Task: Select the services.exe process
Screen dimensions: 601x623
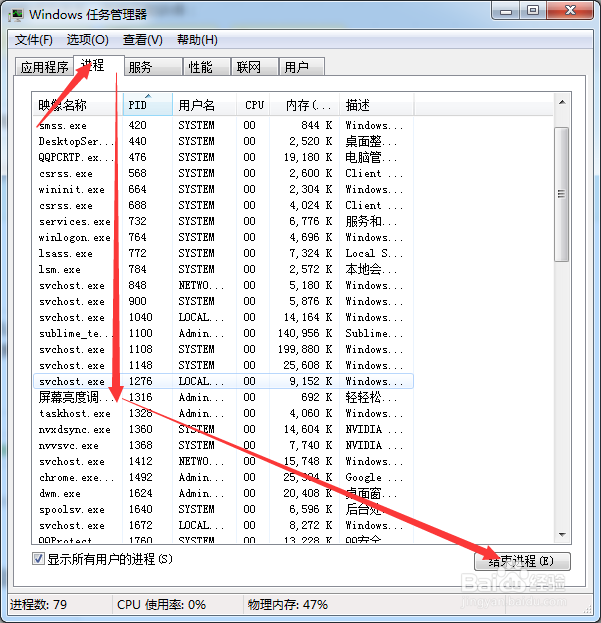Action: pyautogui.click(x=223, y=221)
